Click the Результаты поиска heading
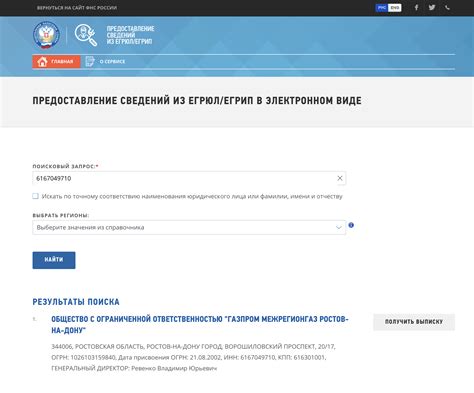 pyautogui.click(x=76, y=302)
